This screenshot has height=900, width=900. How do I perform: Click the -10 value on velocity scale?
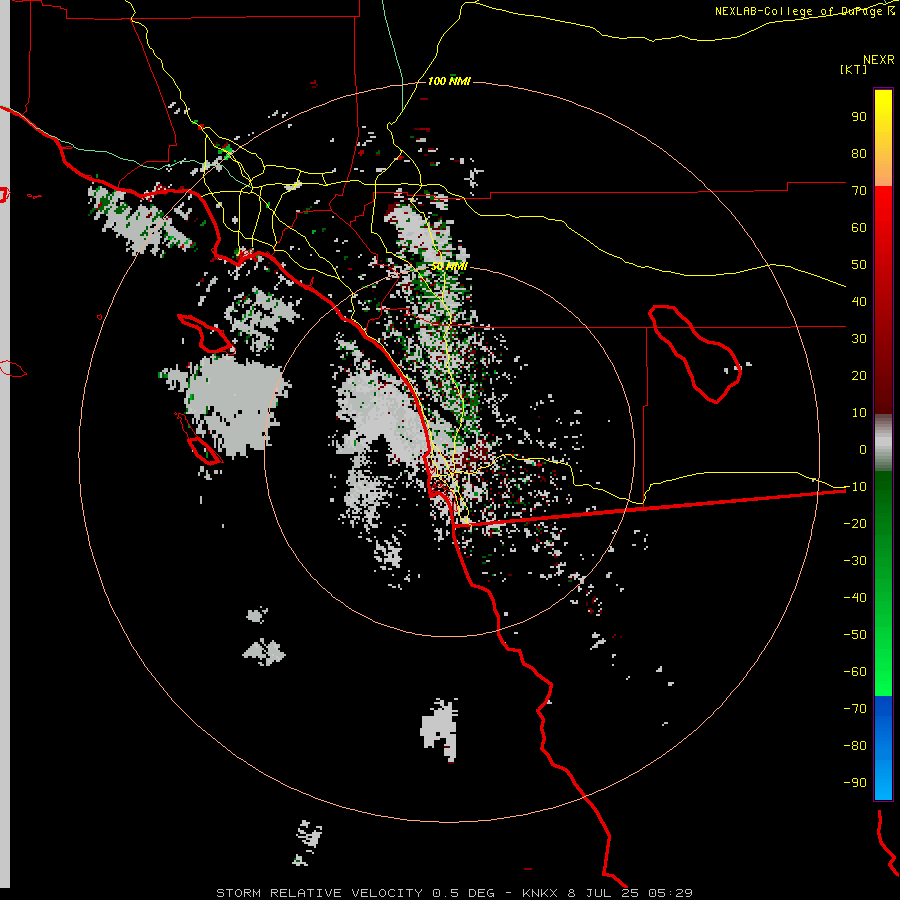click(x=855, y=487)
